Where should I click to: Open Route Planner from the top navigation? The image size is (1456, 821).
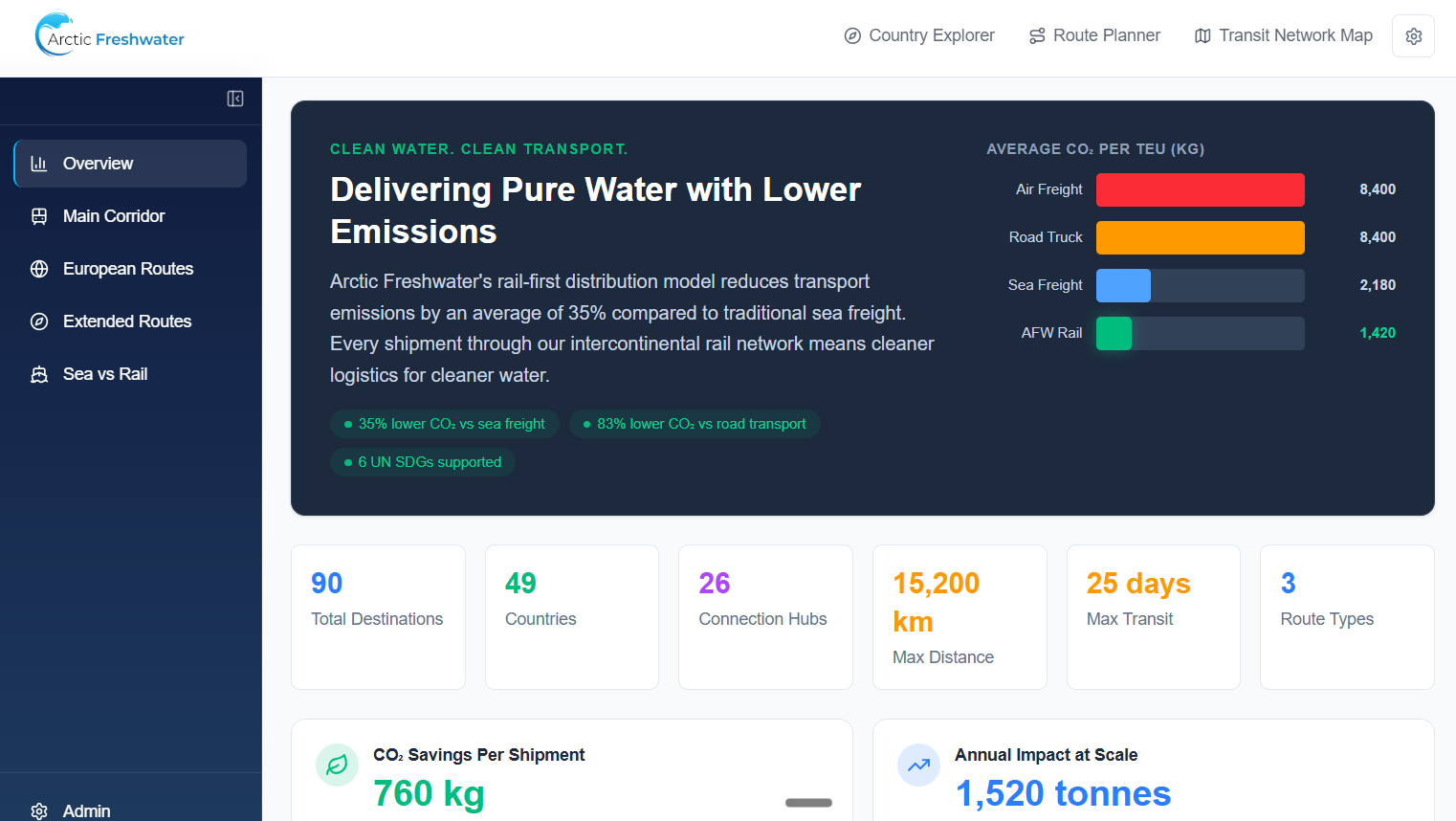1094,34
